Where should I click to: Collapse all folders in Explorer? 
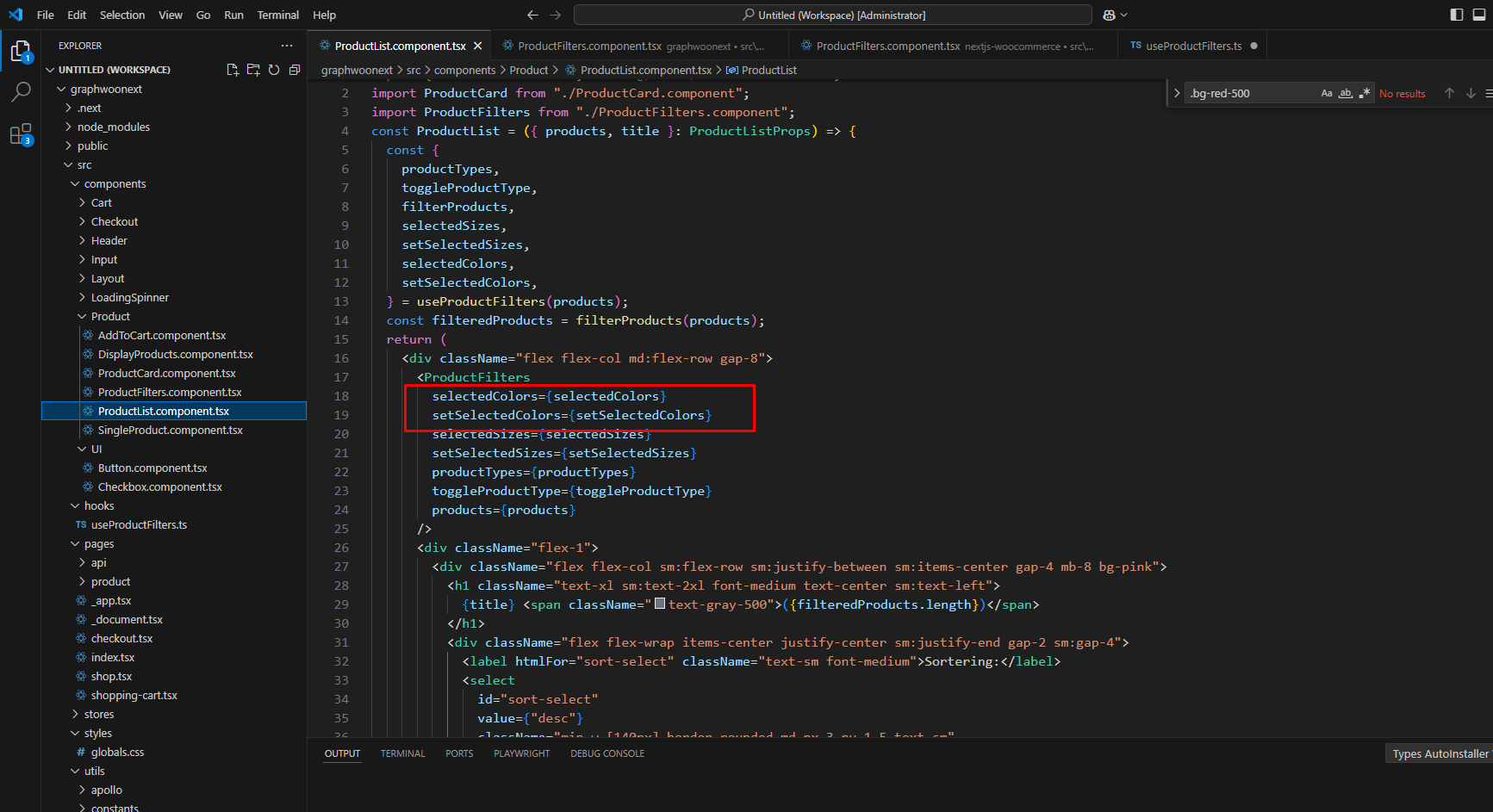295,70
